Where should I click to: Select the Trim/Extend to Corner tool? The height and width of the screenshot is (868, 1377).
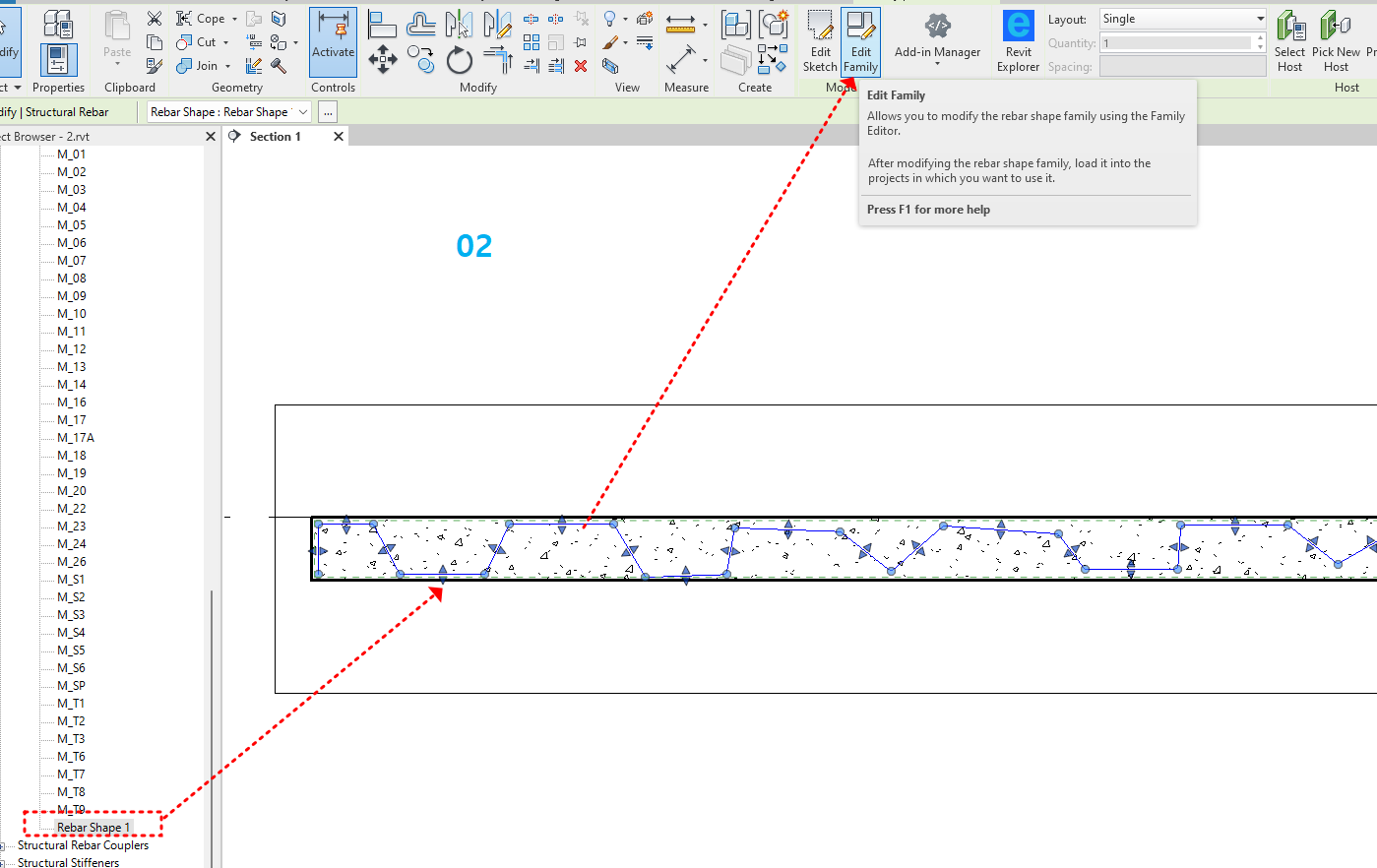[x=497, y=60]
